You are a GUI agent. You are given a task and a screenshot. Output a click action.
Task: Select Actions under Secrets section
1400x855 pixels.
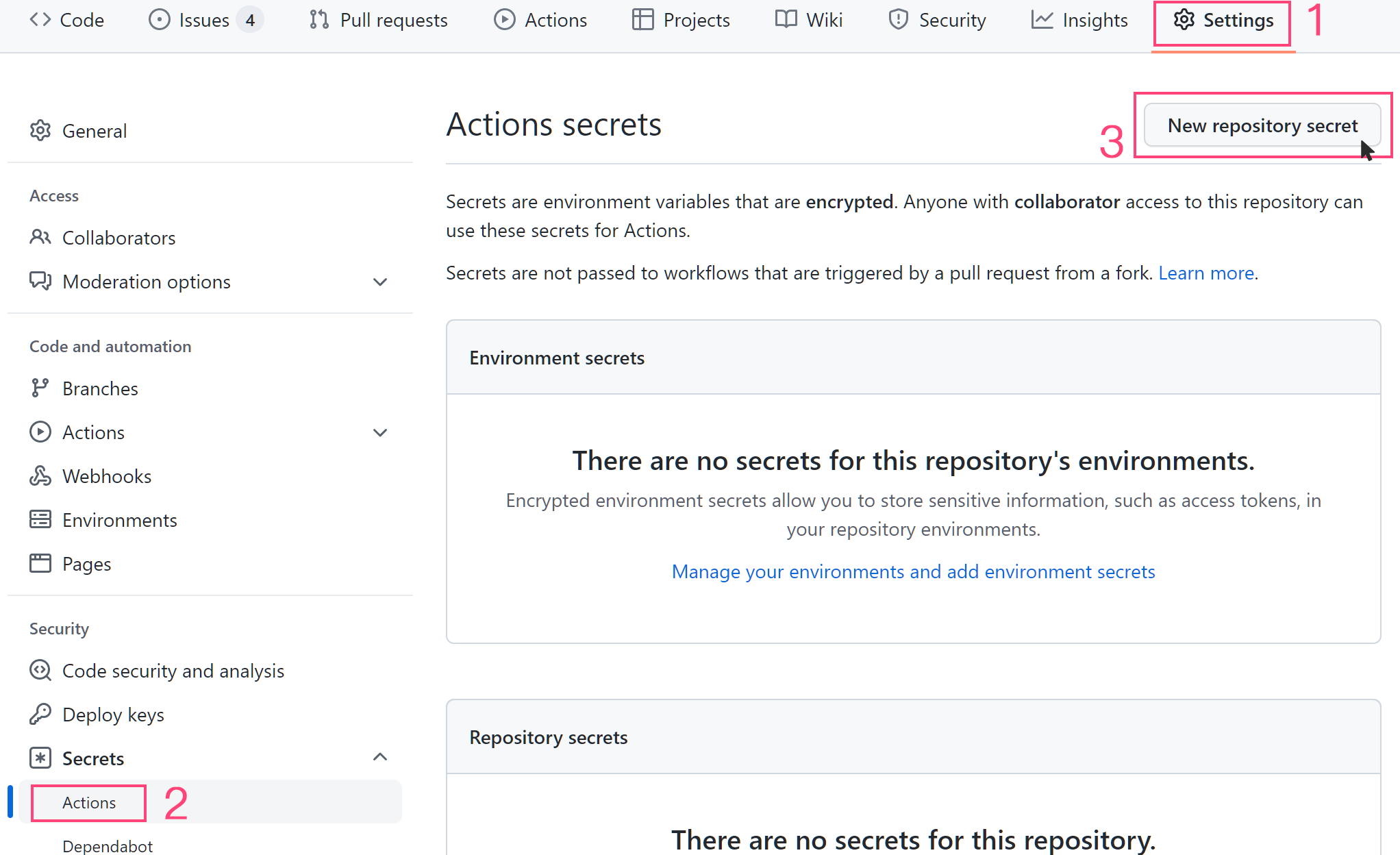(x=89, y=802)
